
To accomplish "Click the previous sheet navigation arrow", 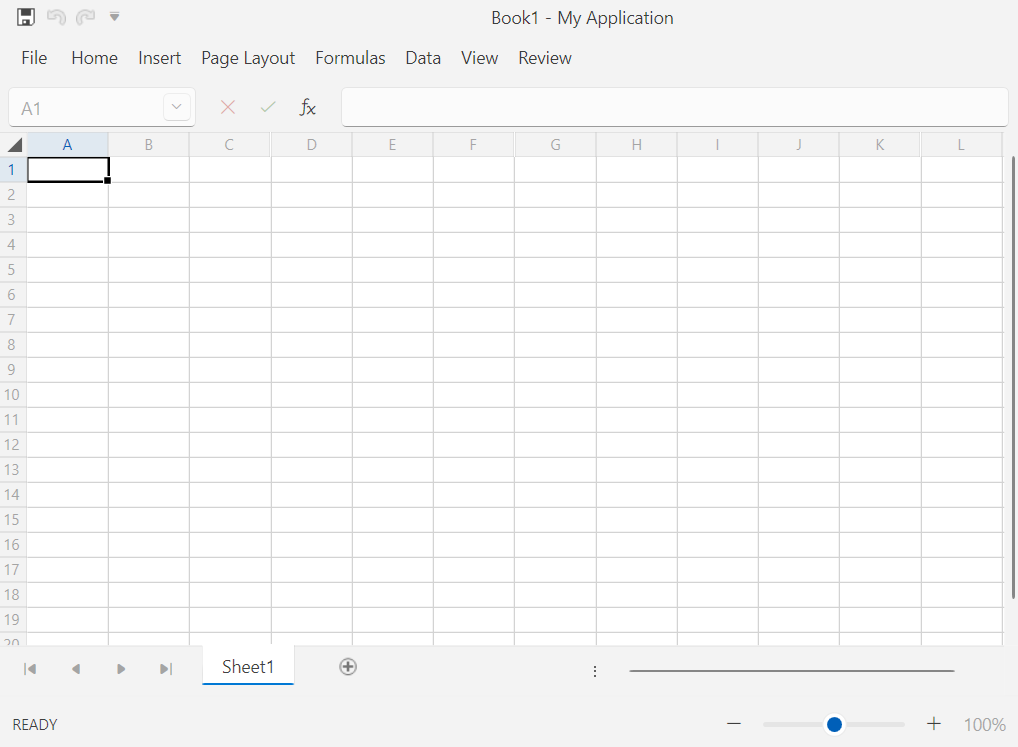I will pos(76,668).
